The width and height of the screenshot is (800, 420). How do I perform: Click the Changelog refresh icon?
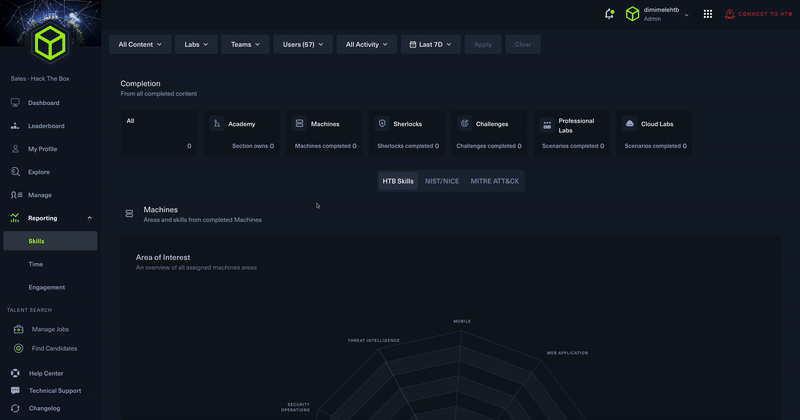point(15,408)
